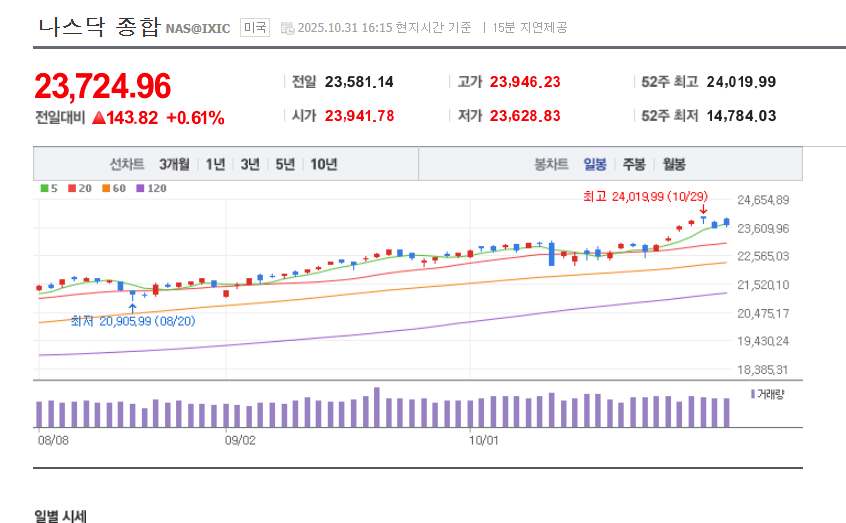Click the 미국 country badge
This screenshot has height=523, width=846.
click(254, 28)
